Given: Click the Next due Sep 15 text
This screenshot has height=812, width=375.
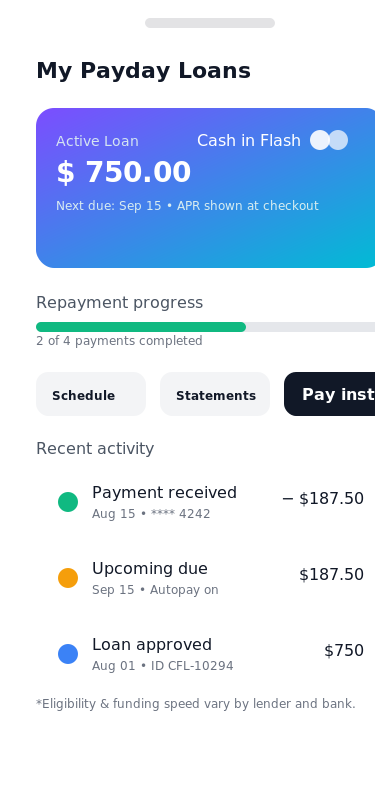Looking at the screenshot, I should [109, 206].
